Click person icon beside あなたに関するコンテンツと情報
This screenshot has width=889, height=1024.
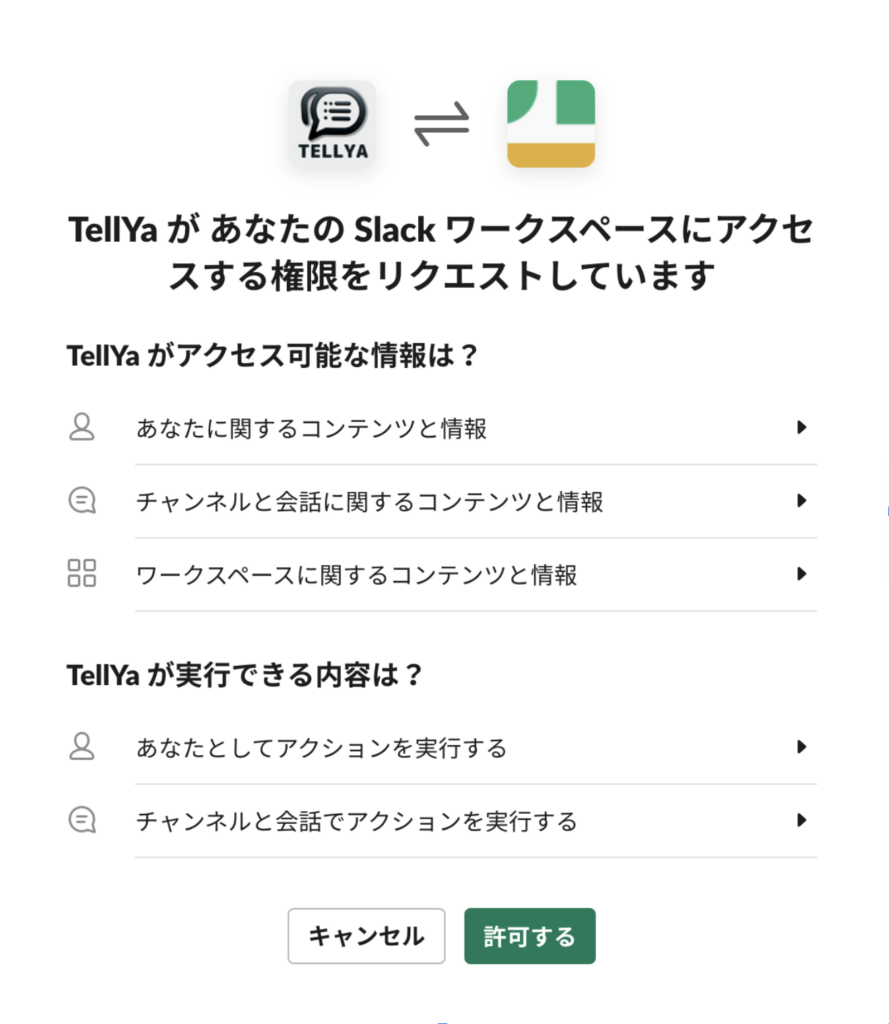pos(82,427)
